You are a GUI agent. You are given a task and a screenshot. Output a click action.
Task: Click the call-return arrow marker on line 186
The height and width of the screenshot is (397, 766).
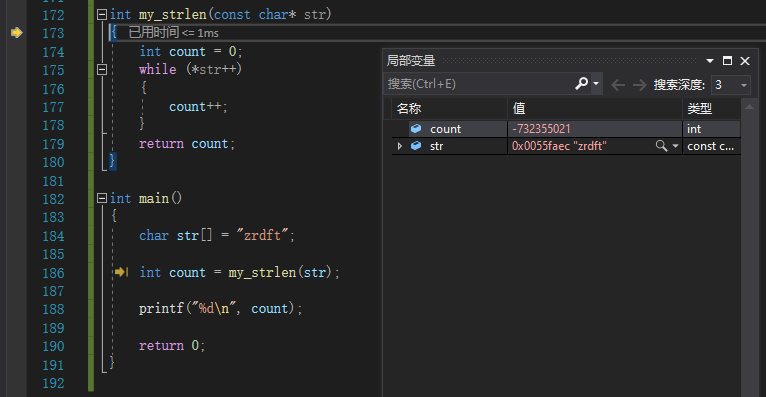[x=121, y=272]
